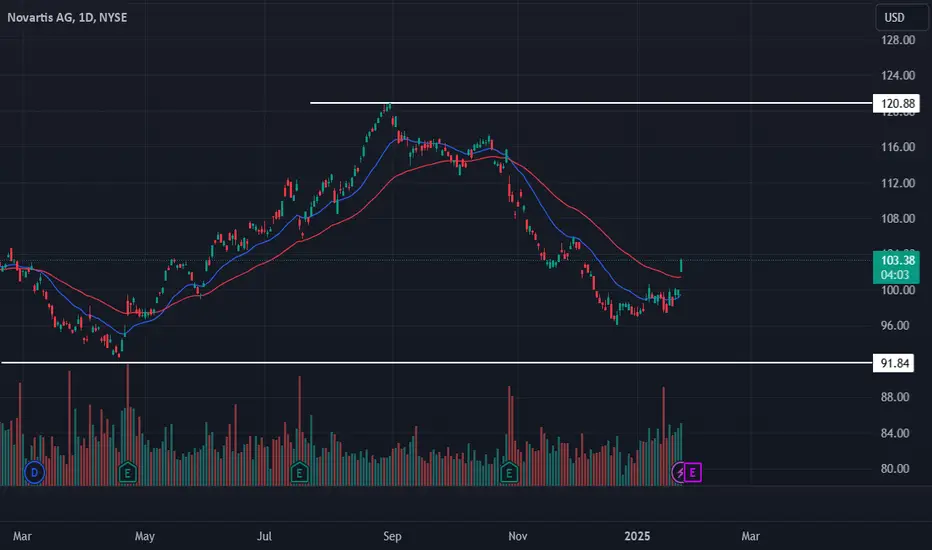
Task: Click the 124.00 price axis label
Action: coord(898,76)
